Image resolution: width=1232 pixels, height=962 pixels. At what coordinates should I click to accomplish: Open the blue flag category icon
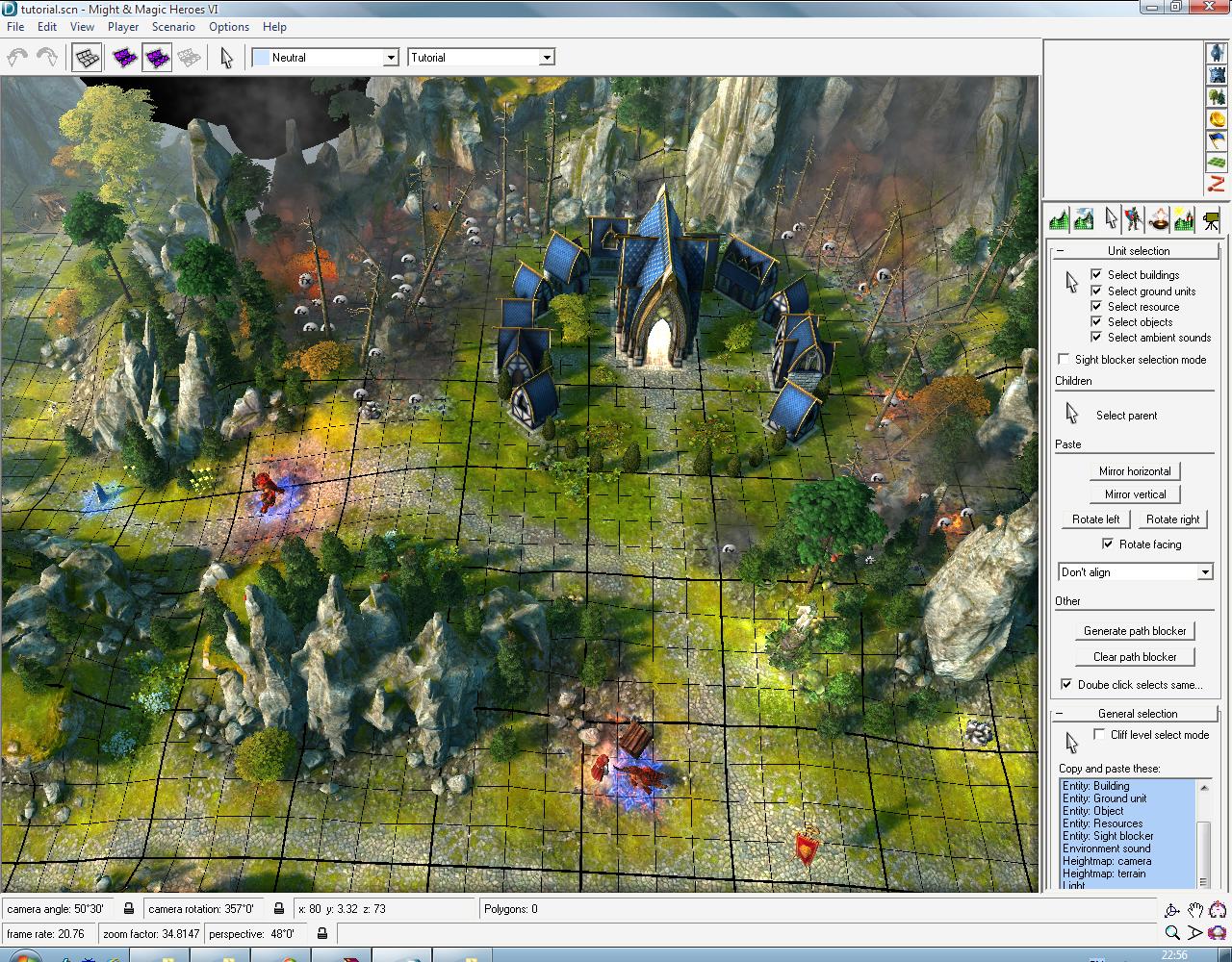click(x=1217, y=141)
